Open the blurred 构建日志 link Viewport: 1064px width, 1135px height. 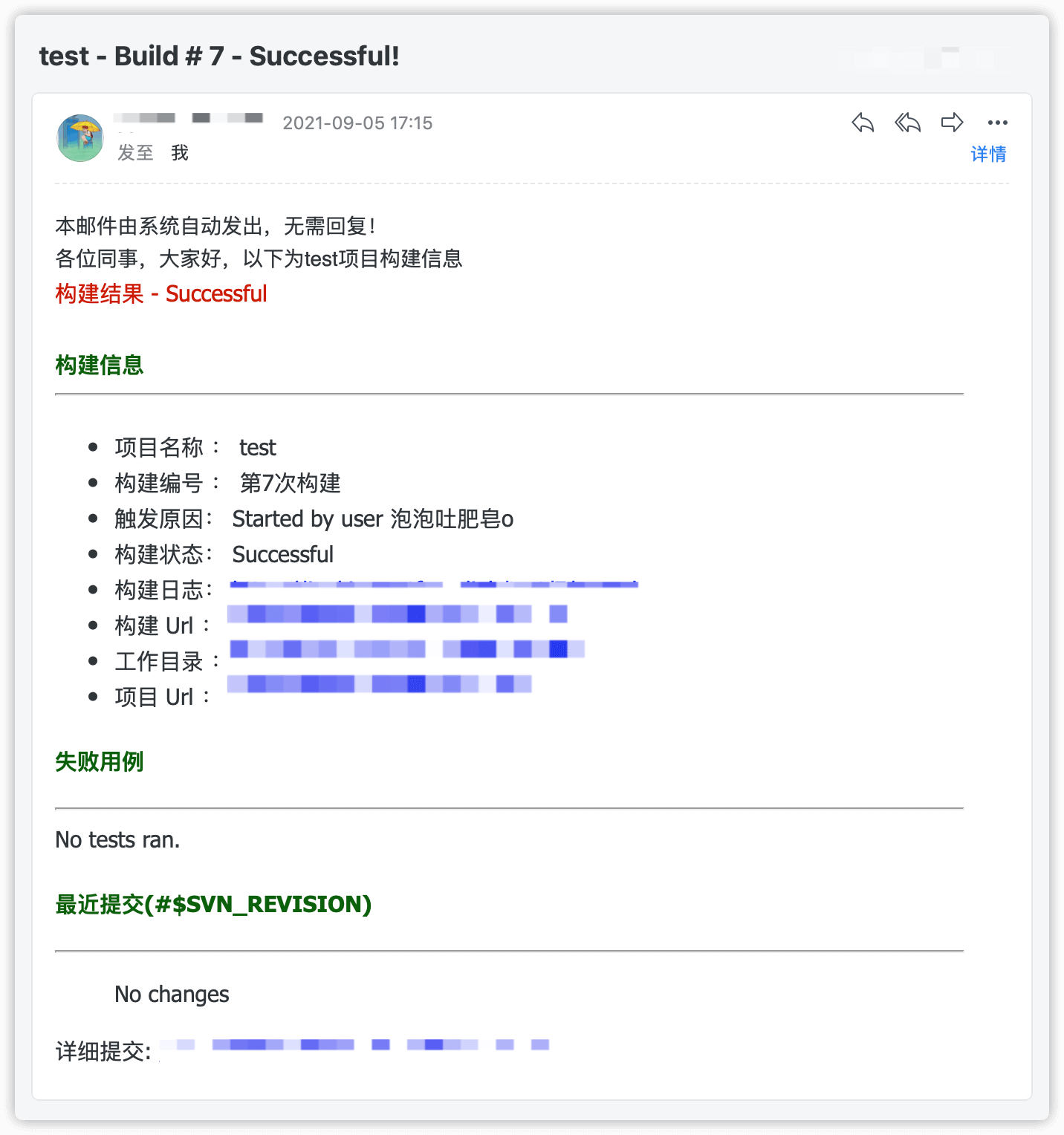coord(434,585)
